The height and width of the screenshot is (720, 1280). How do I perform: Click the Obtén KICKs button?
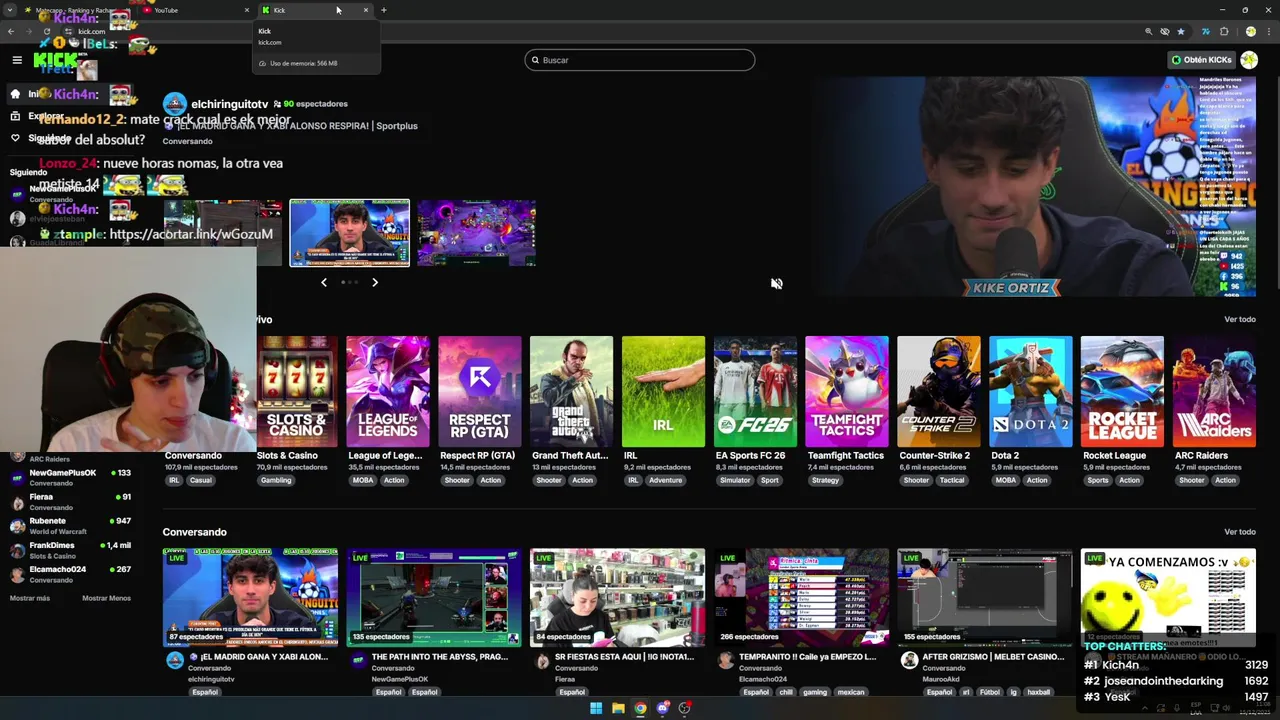click(1202, 60)
